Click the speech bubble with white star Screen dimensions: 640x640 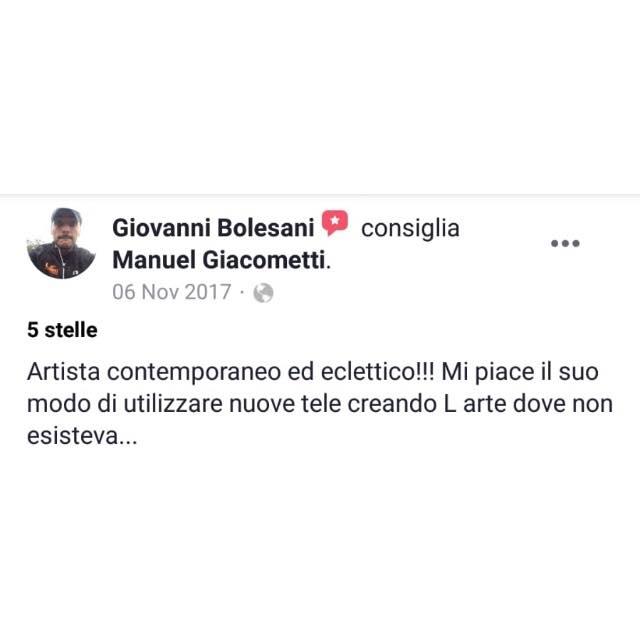tap(335, 223)
